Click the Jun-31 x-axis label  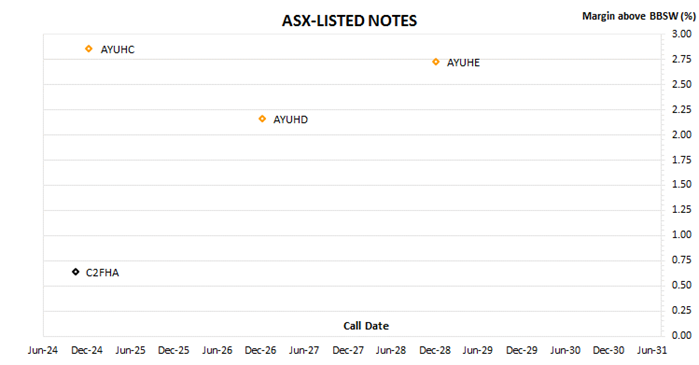pyautogui.click(x=652, y=350)
